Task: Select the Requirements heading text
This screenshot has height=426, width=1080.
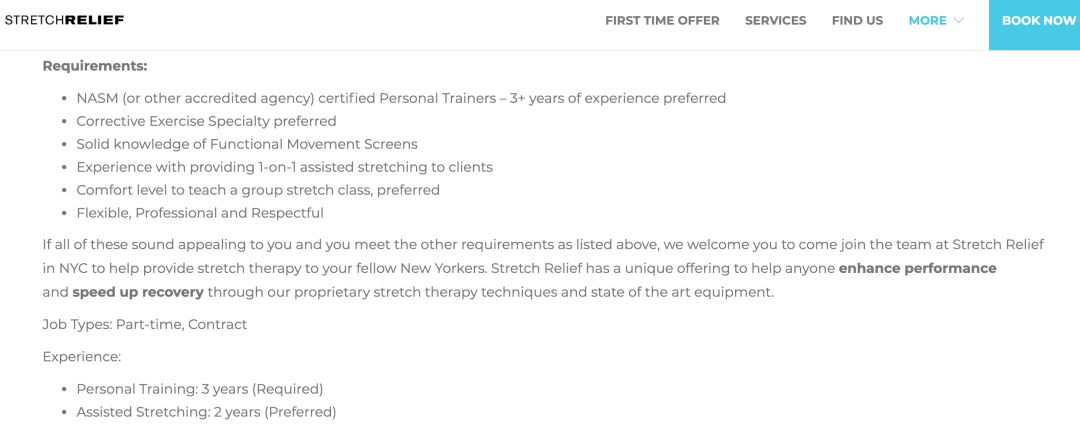Action: 95,66
